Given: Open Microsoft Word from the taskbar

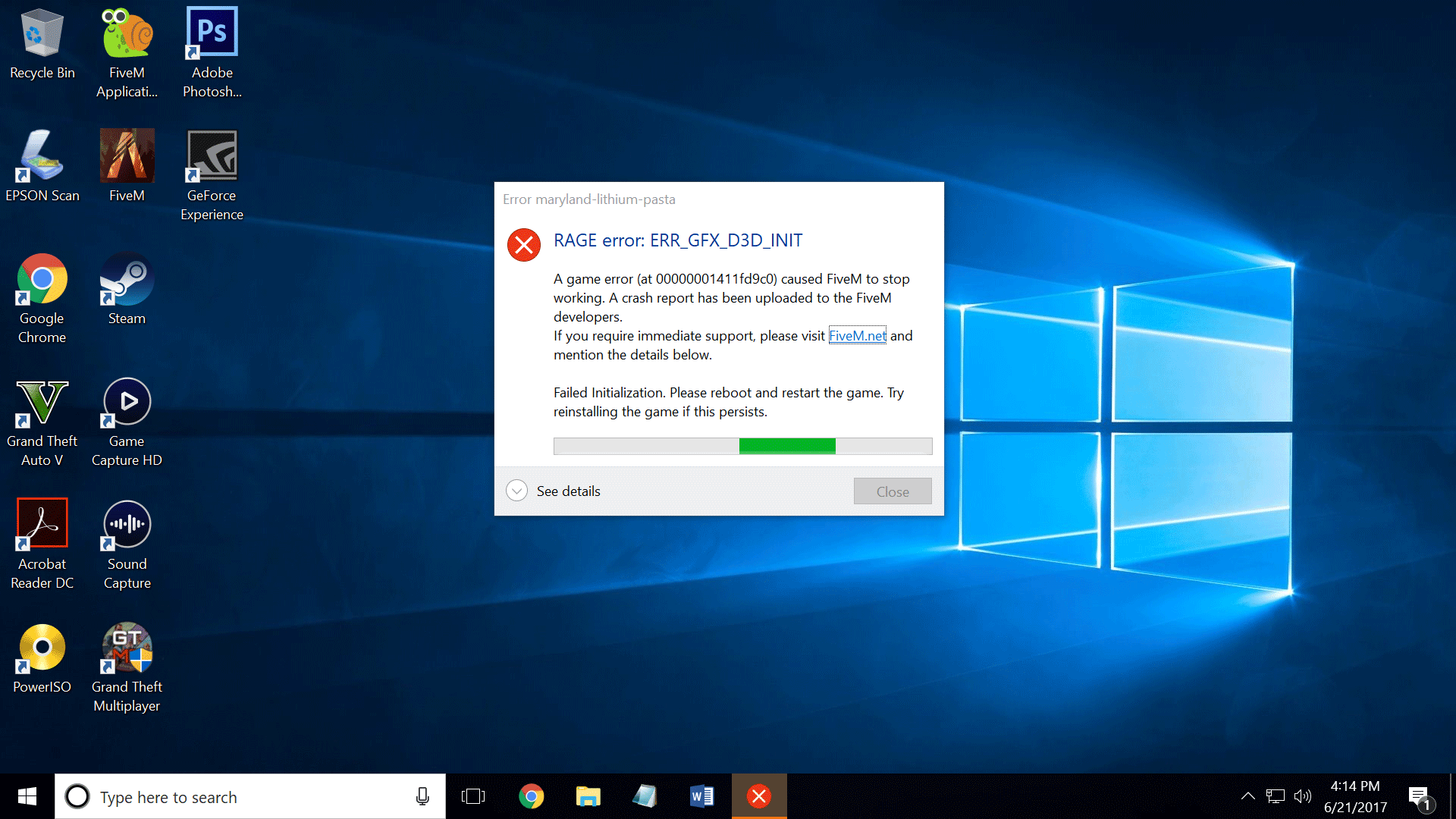Looking at the screenshot, I should click(x=701, y=796).
